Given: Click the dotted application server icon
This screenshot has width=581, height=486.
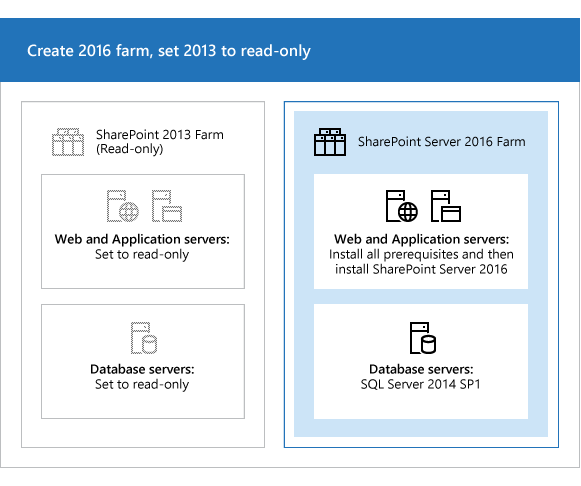Looking at the screenshot, I should (x=167, y=206).
